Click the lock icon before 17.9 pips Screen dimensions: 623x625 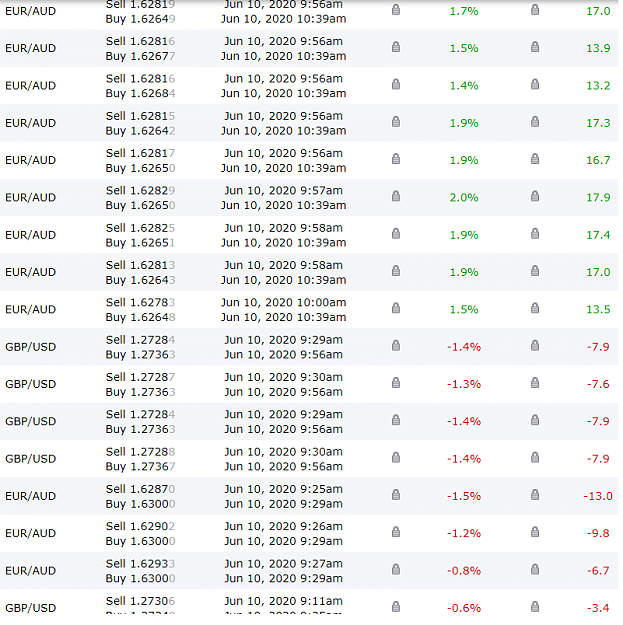click(535, 196)
